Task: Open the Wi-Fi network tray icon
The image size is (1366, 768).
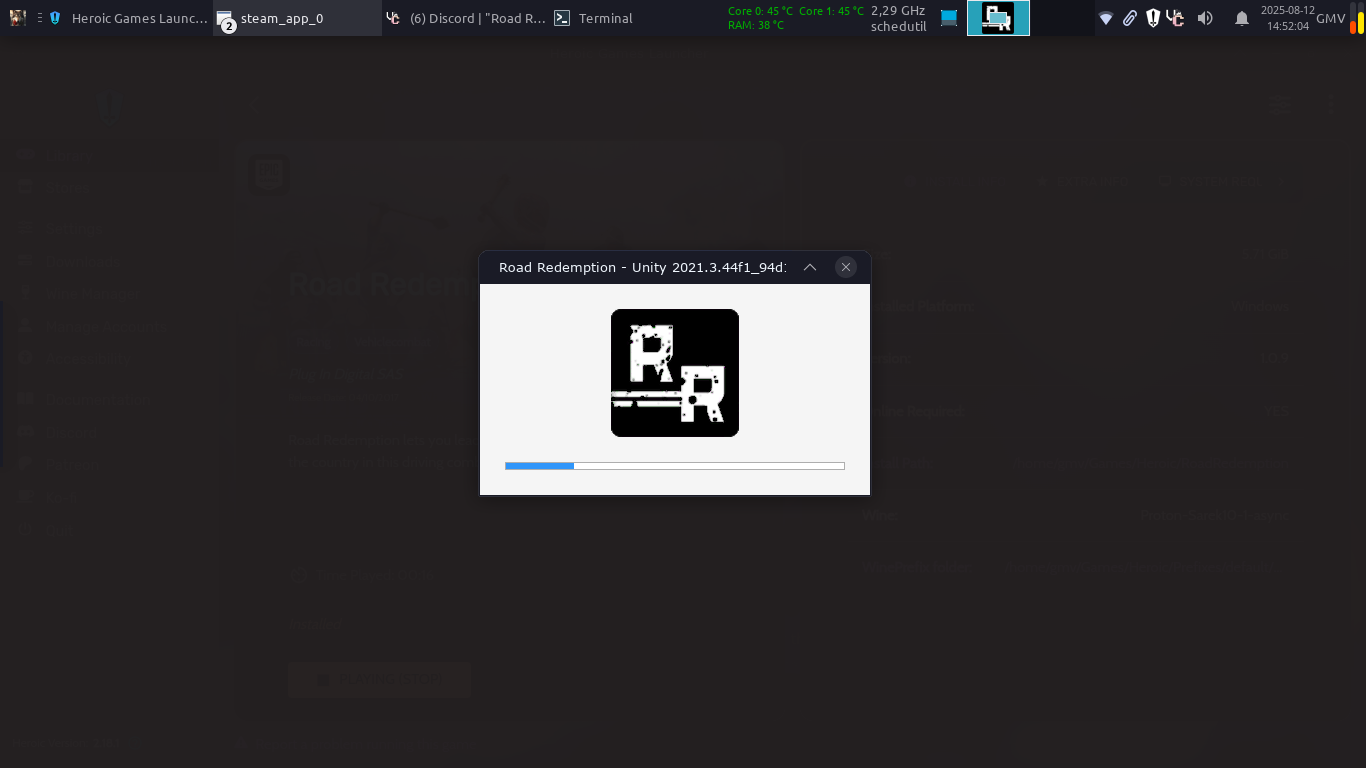Action: pyautogui.click(x=1105, y=18)
